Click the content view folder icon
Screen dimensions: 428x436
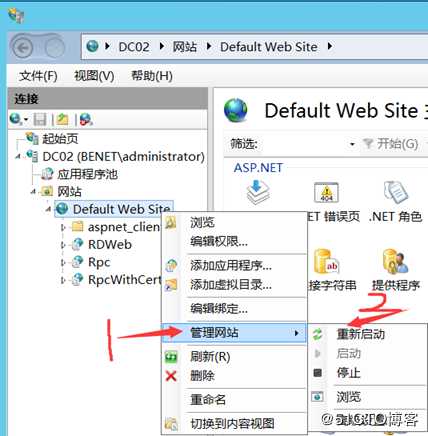point(171,424)
